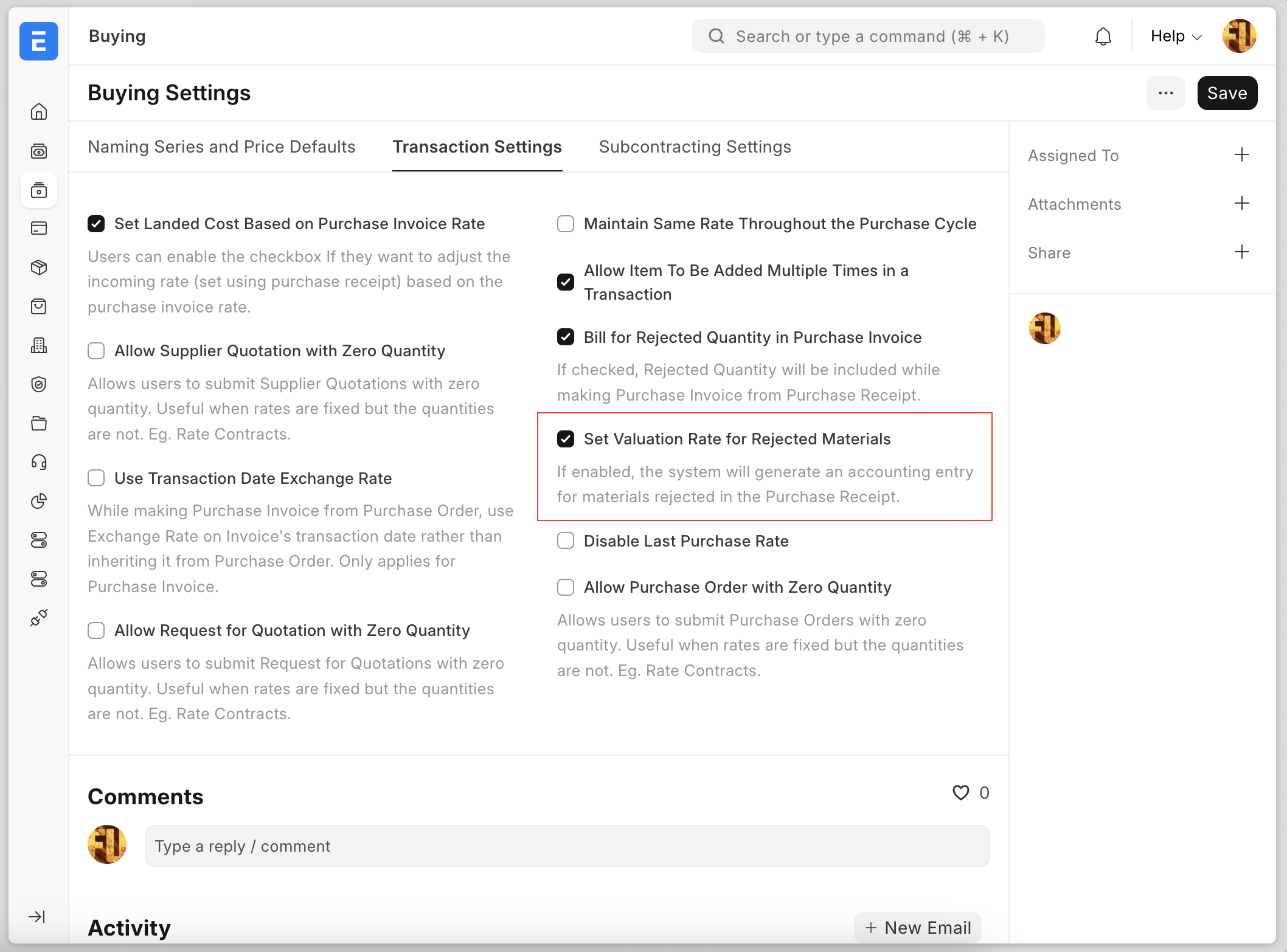
Task: Uncheck Set Valuation Rate for Rejected Materials
Action: click(566, 439)
